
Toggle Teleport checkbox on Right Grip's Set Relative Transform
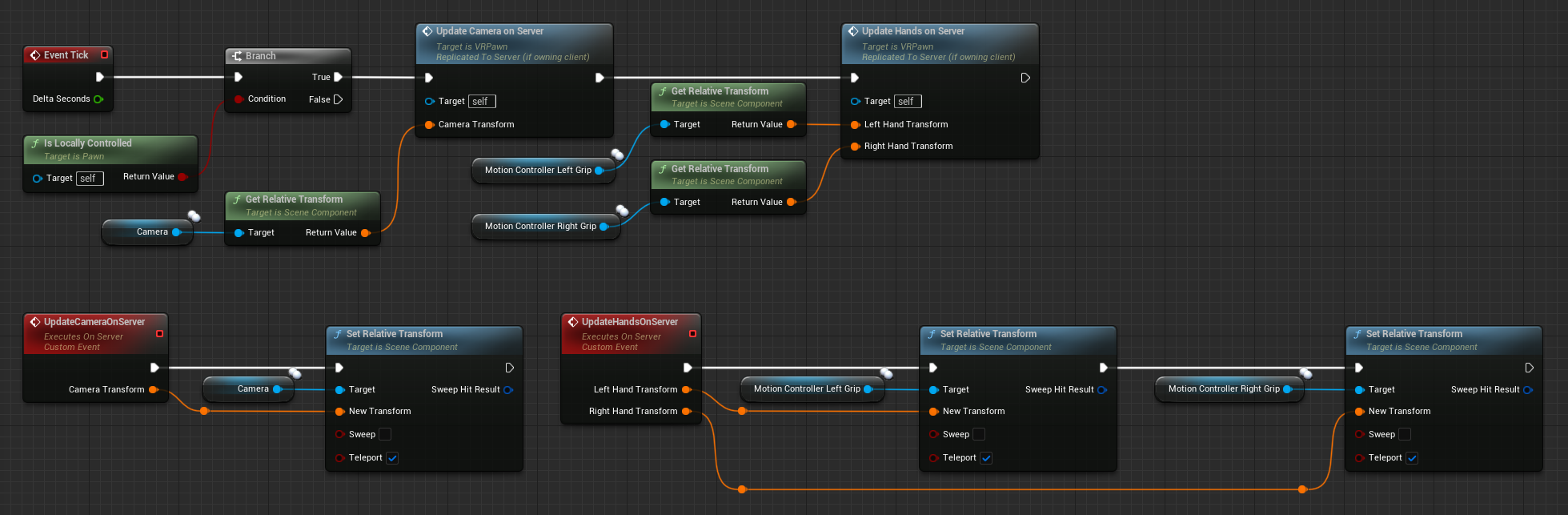click(x=1412, y=458)
